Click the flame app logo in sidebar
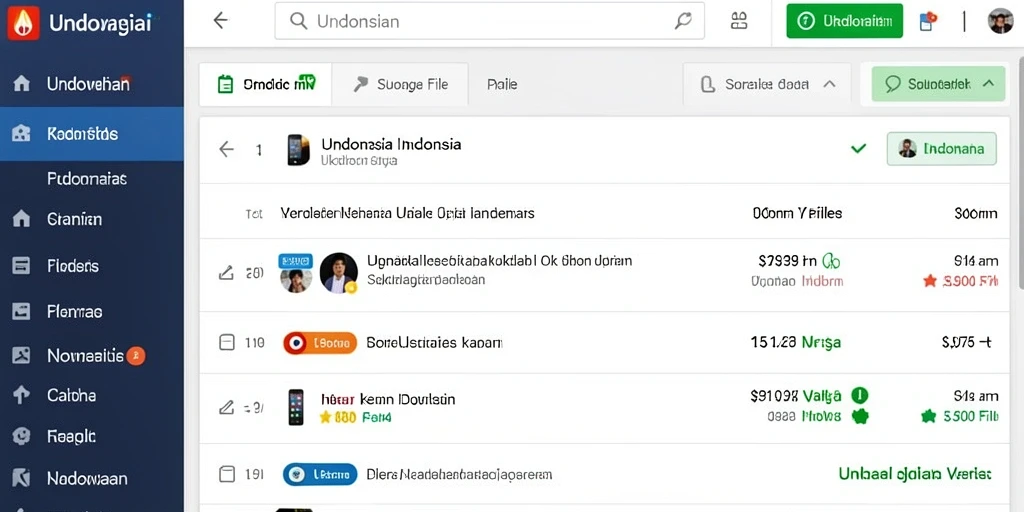 coord(23,24)
